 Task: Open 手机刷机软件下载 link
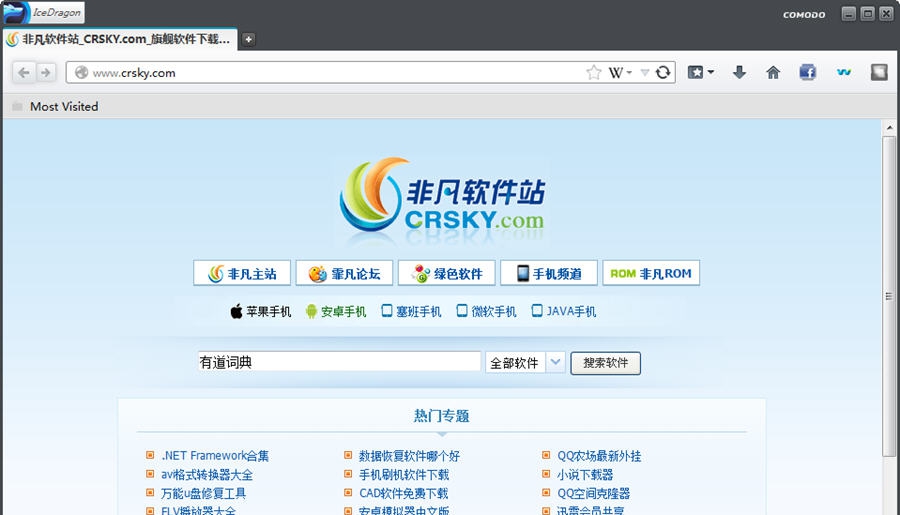[x=404, y=475]
